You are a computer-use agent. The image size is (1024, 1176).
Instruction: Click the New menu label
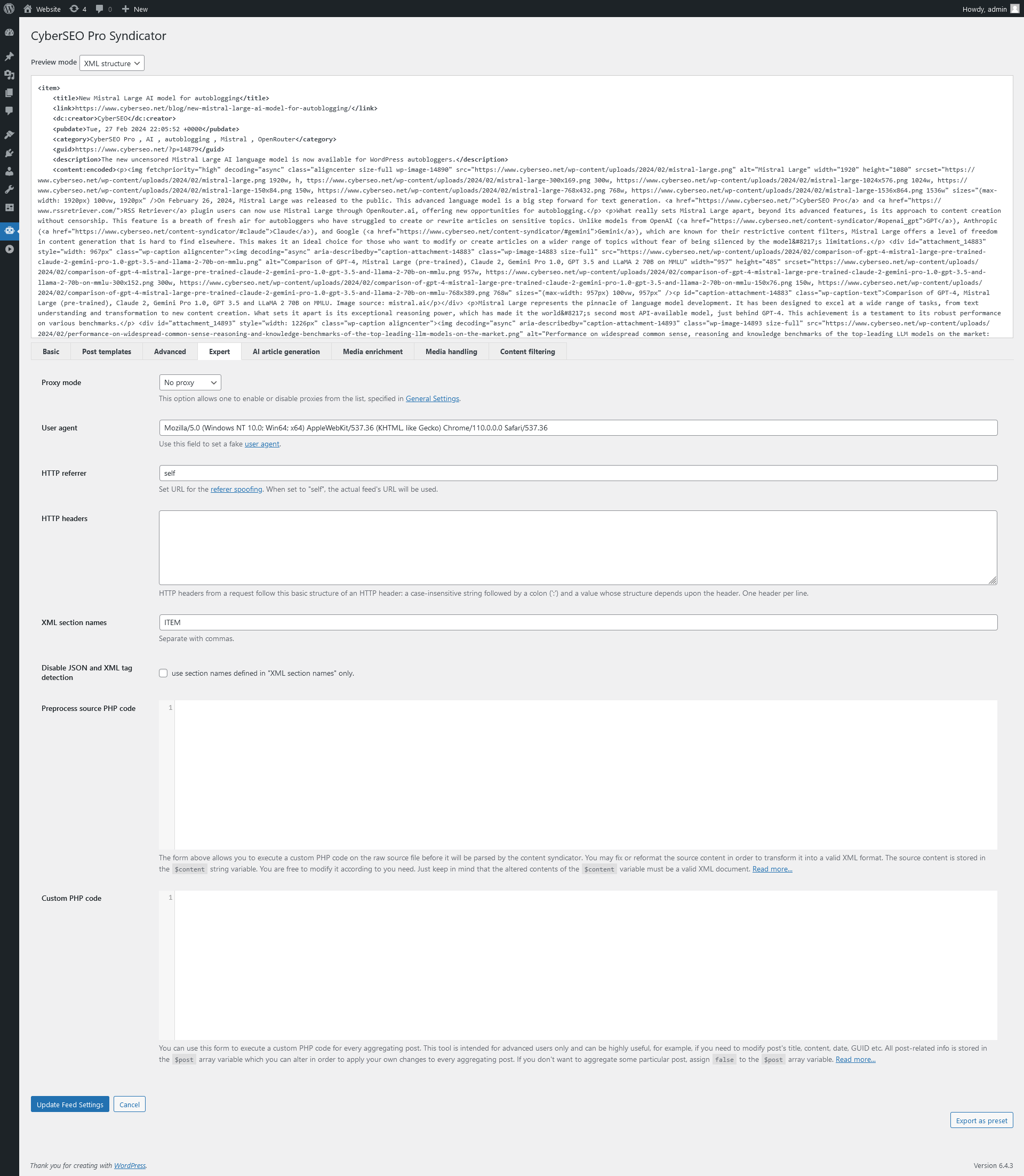141,9
